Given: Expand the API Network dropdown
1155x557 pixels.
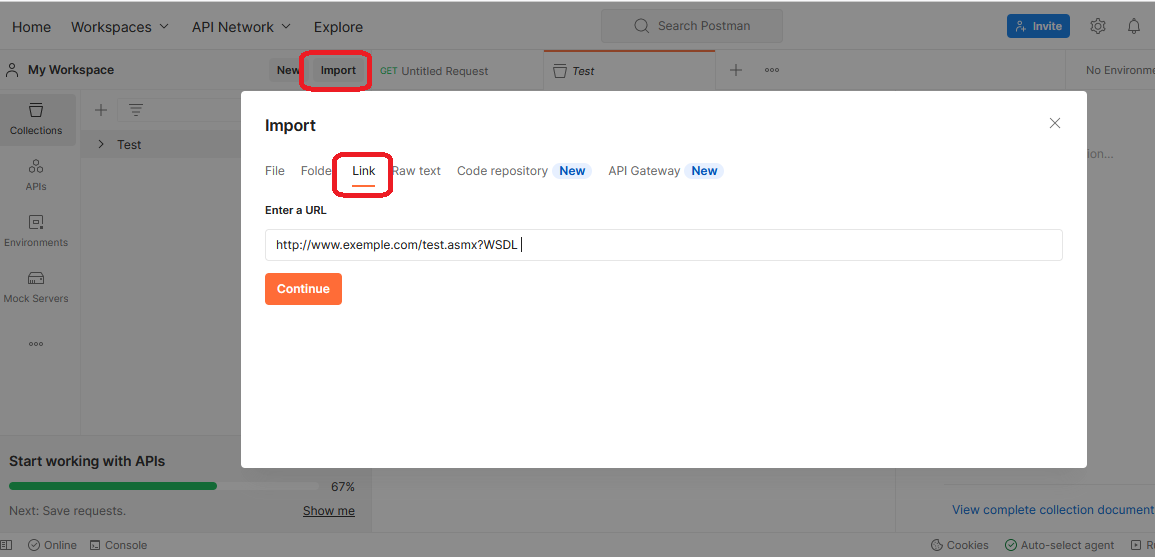Looking at the screenshot, I should [241, 27].
